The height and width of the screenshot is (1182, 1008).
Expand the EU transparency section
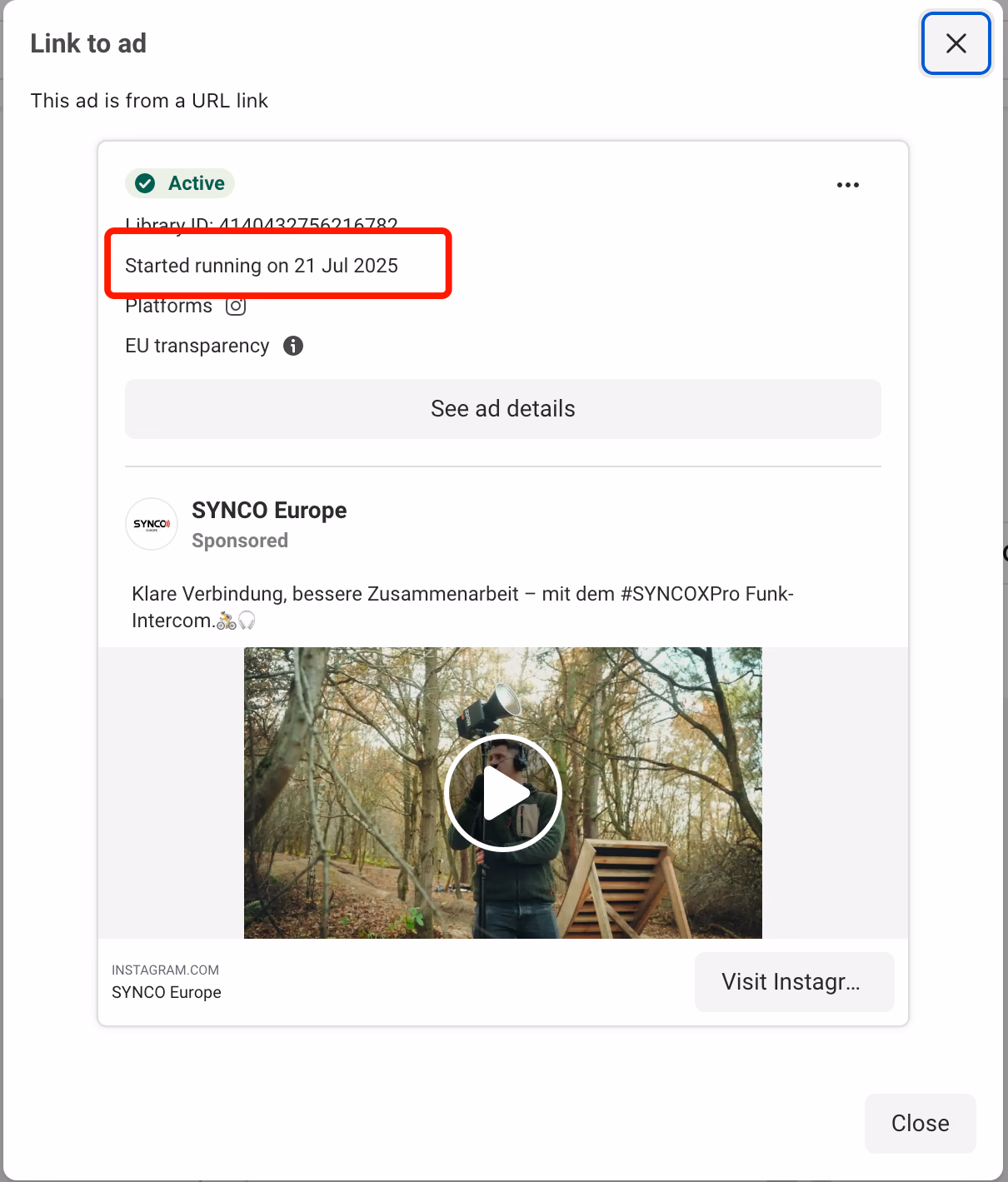[x=197, y=345]
